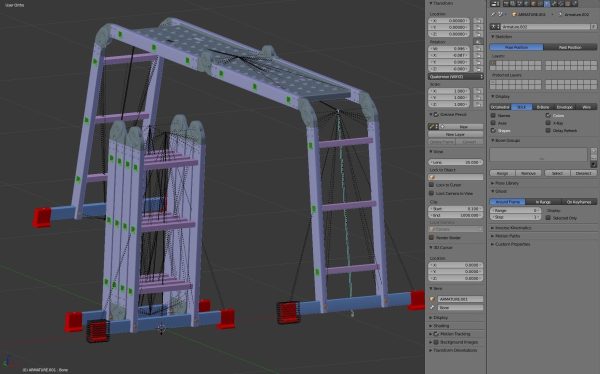
Task: Open the properties editor type selector icon
Action: (494, 4)
